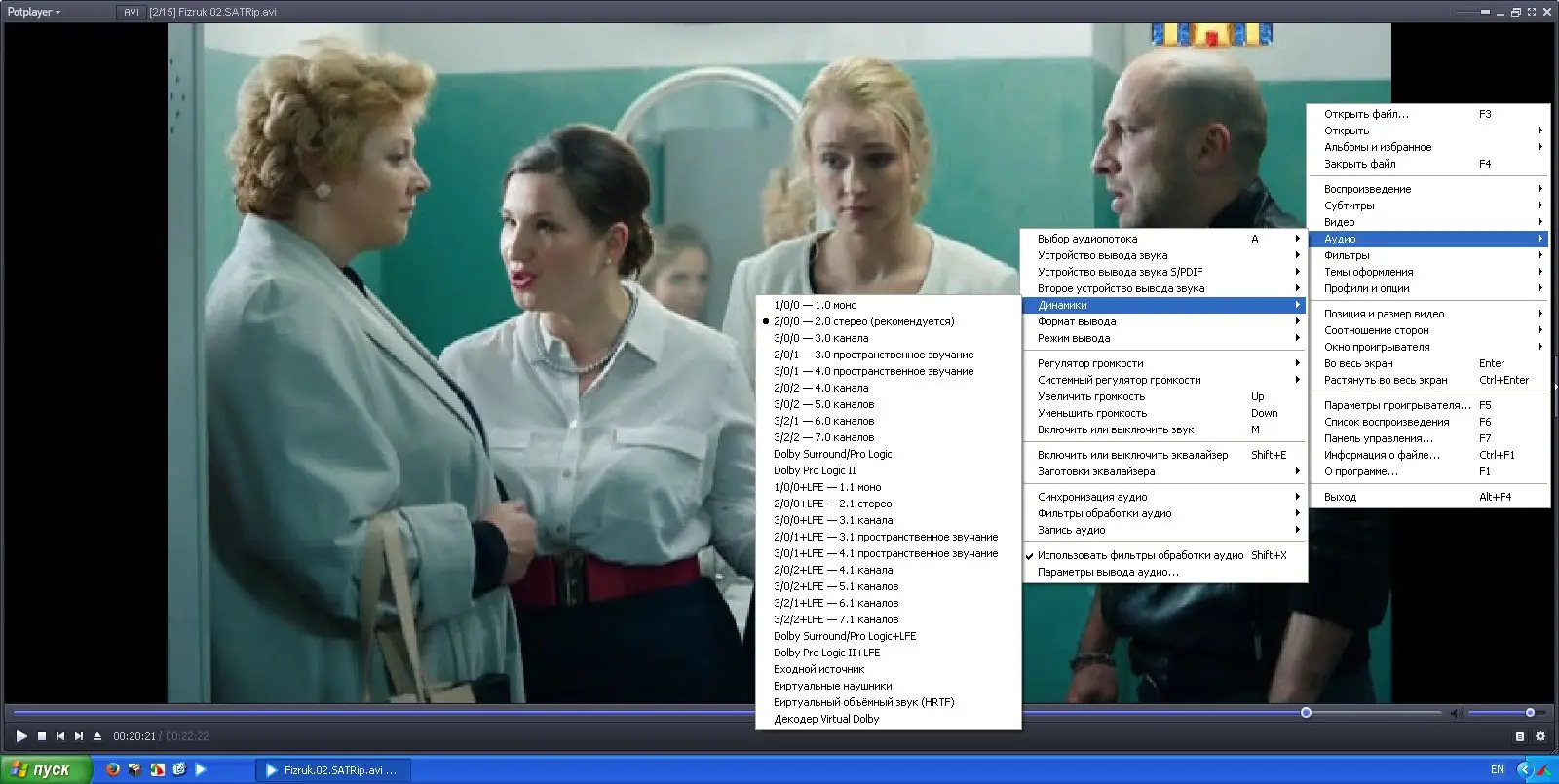The image size is (1559, 784).
Task: Click Параметры вывода аудио...
Action: [x=1163, y=572]
